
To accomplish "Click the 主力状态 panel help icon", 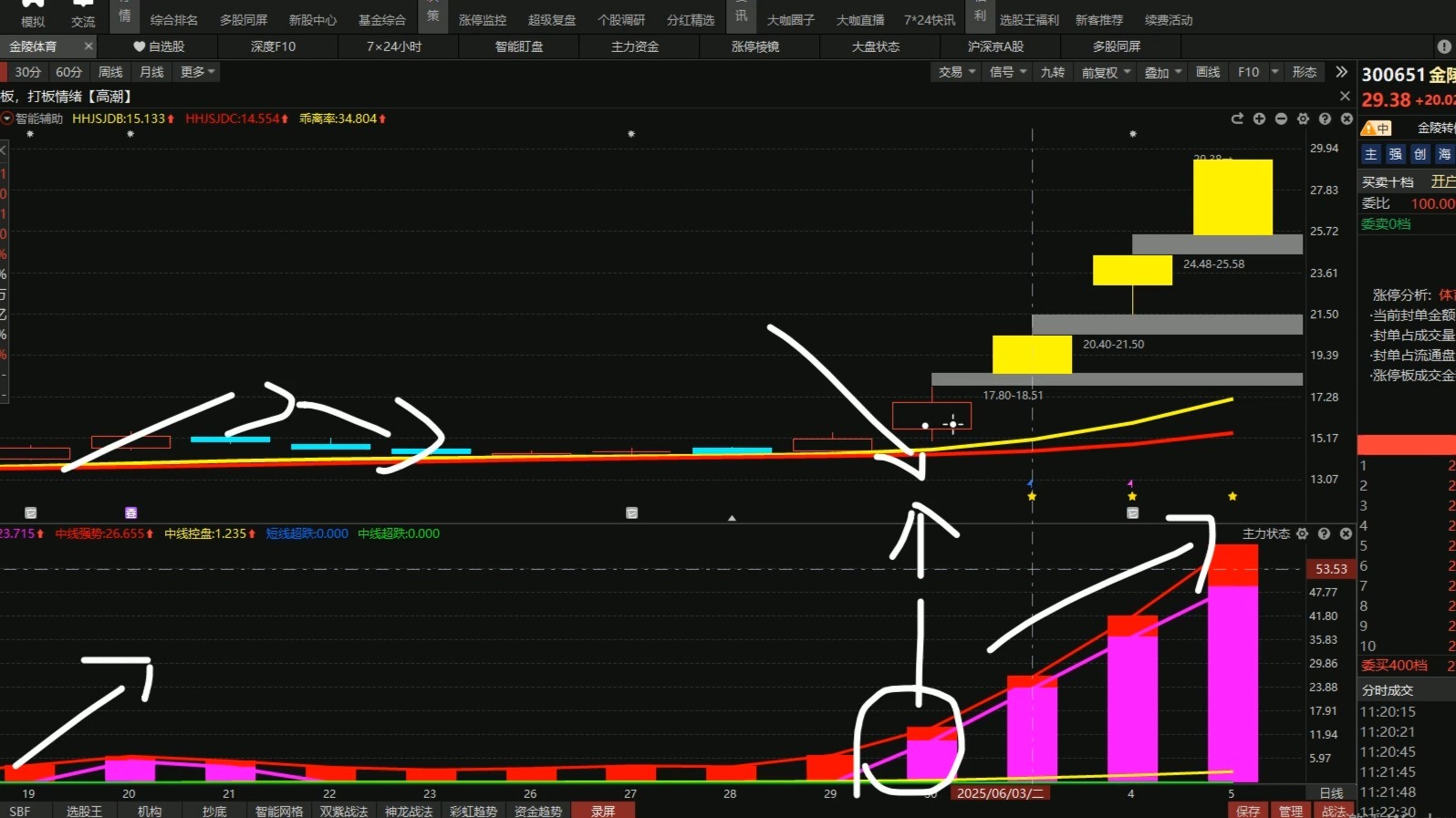I will 1324,533.
